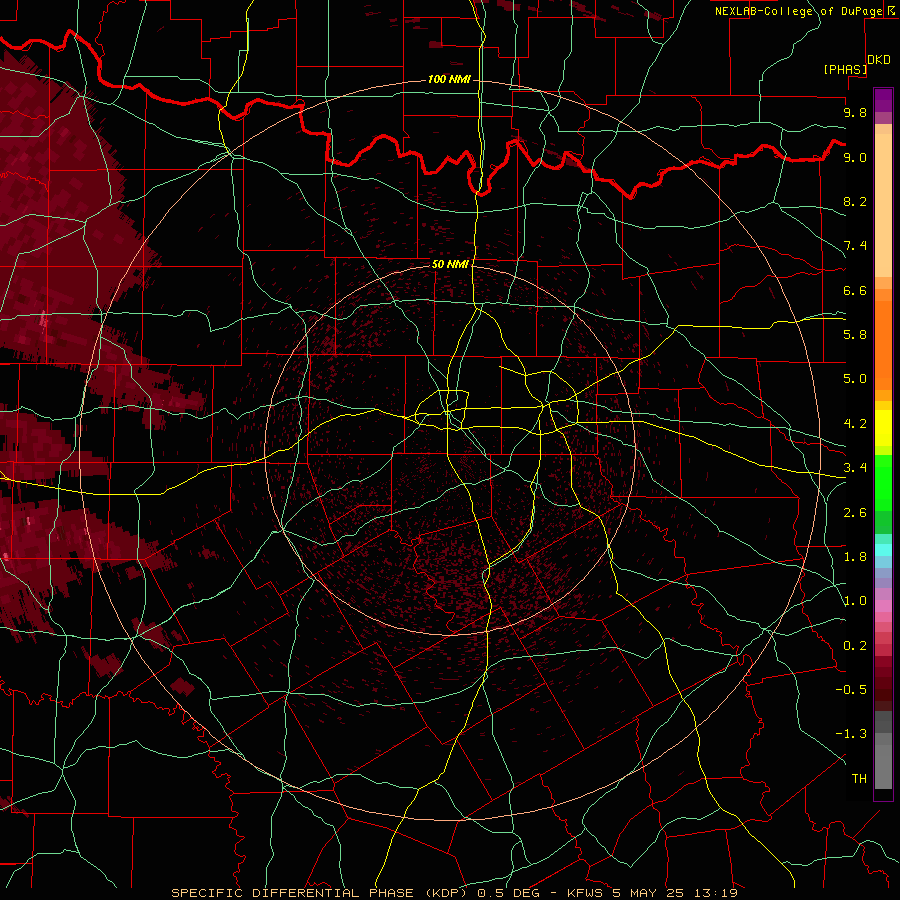Click the 6.6 legend value
Image resolution: width=900 pixels, height=900 pixels.
point(855,290)
